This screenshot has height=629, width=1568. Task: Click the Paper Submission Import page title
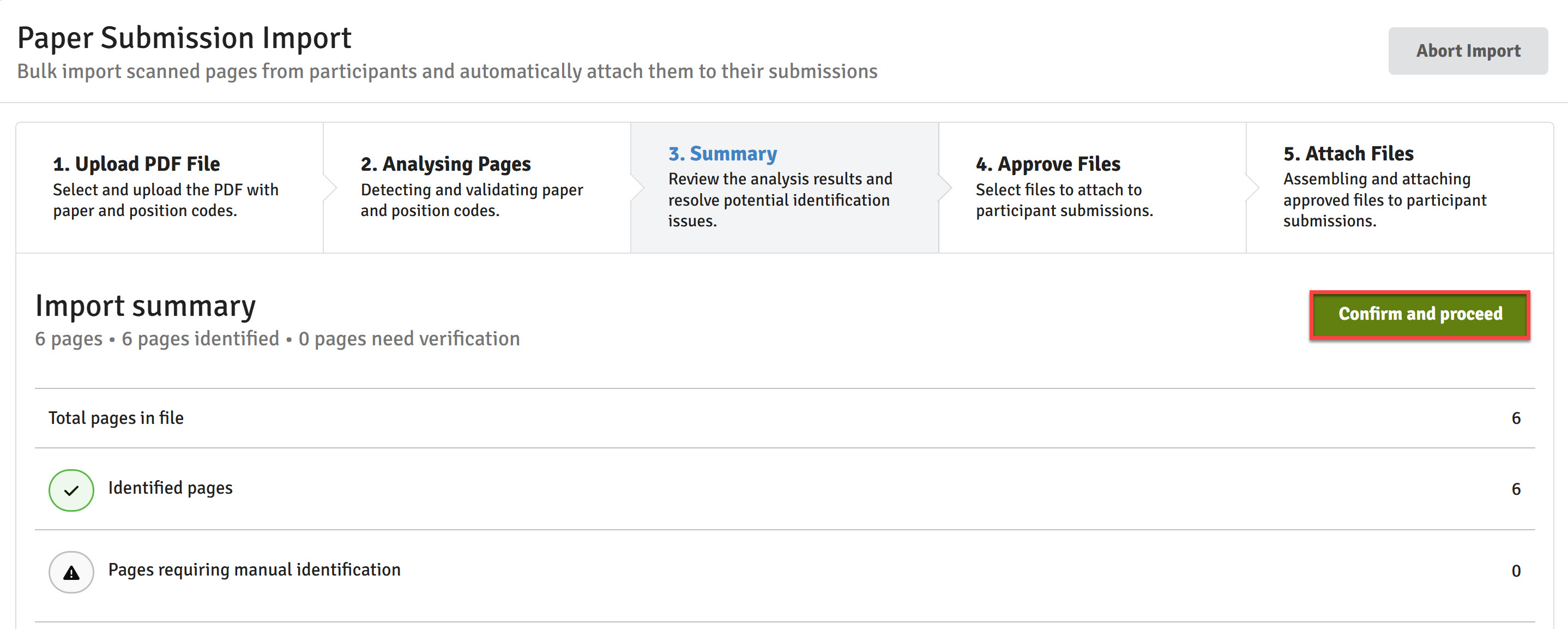[x=184, y=38]
